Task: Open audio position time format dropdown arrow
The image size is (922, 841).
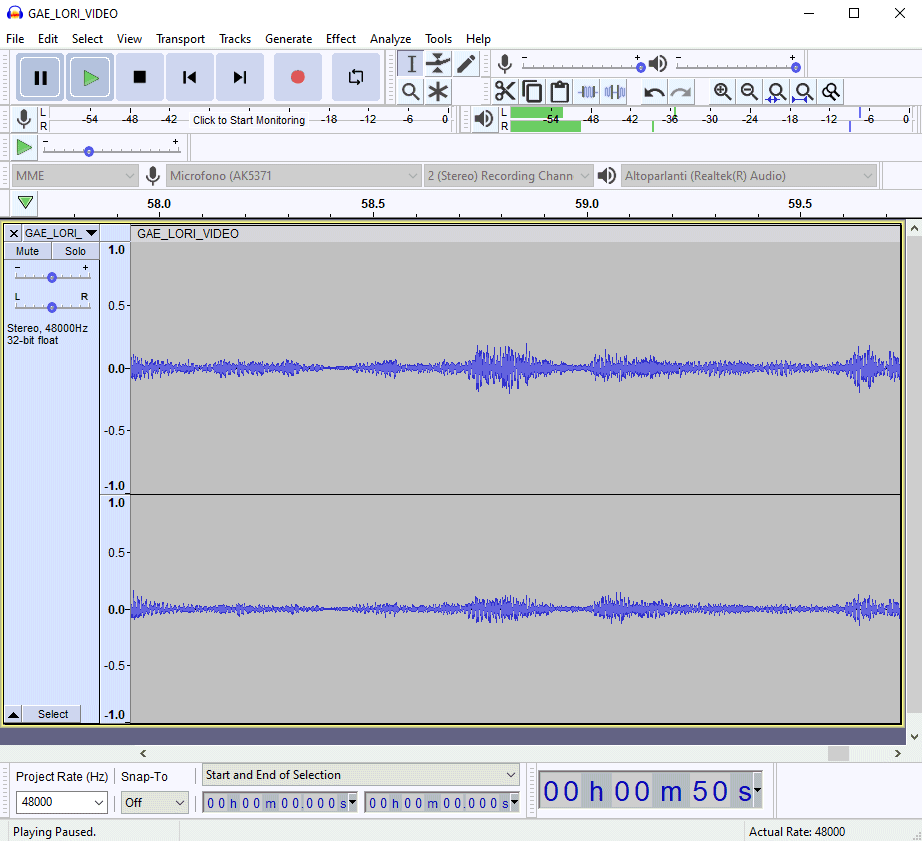Action: pos(757,790)
